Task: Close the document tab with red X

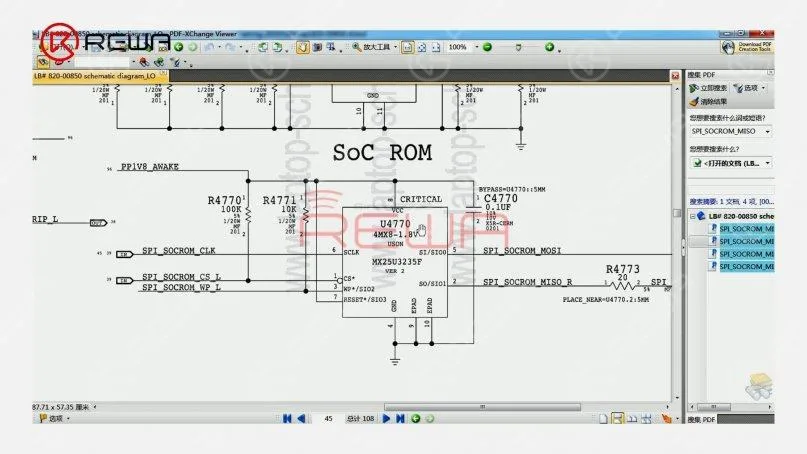Action: pyautogui.click(x=675, y=76)
